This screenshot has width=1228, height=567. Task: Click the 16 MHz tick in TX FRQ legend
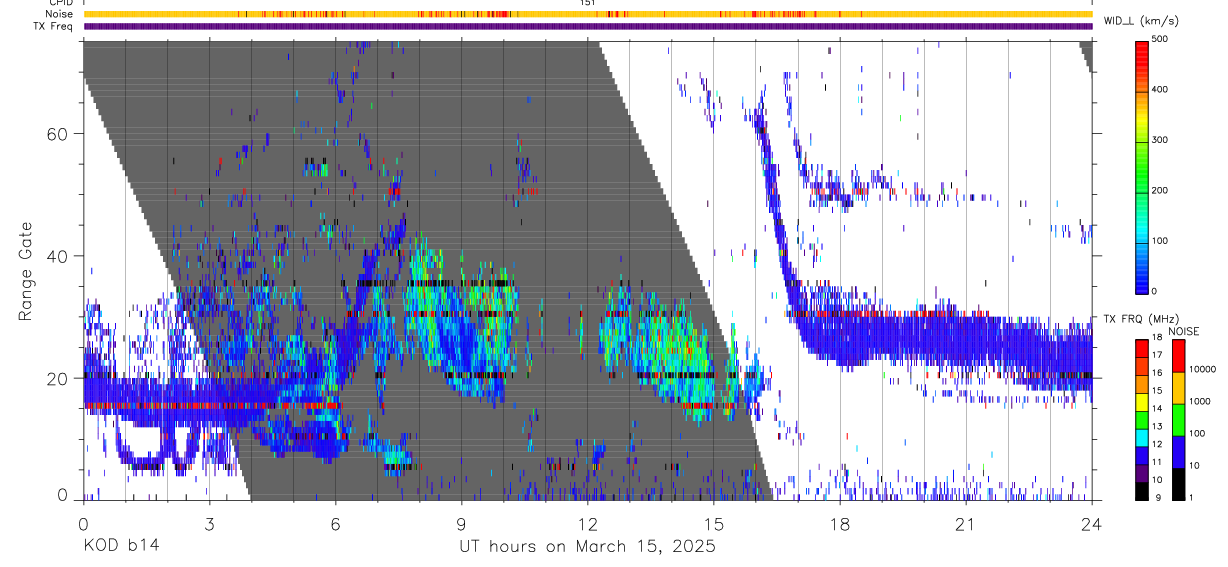click(1157, 373)
